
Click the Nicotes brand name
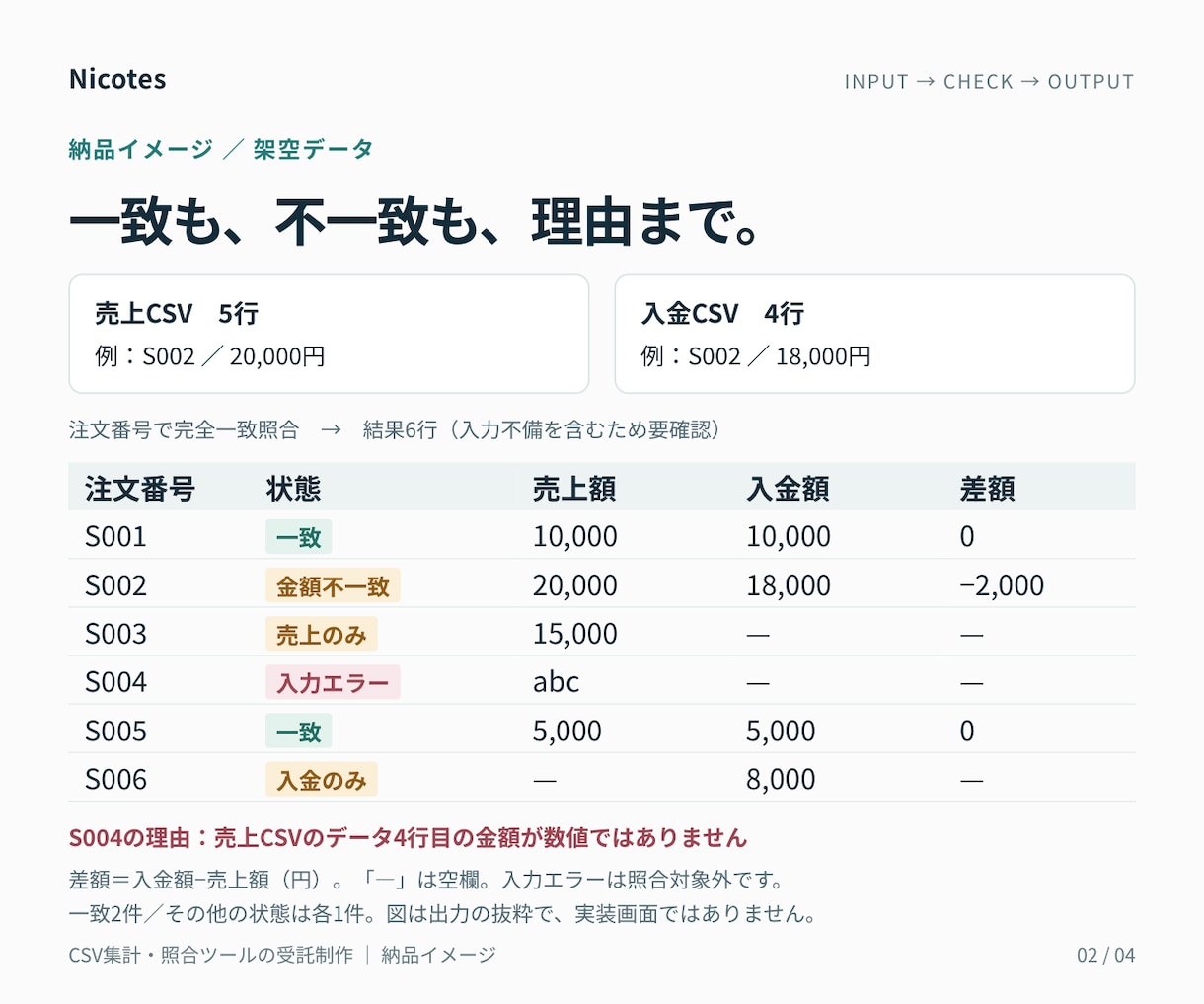[117, 79]
